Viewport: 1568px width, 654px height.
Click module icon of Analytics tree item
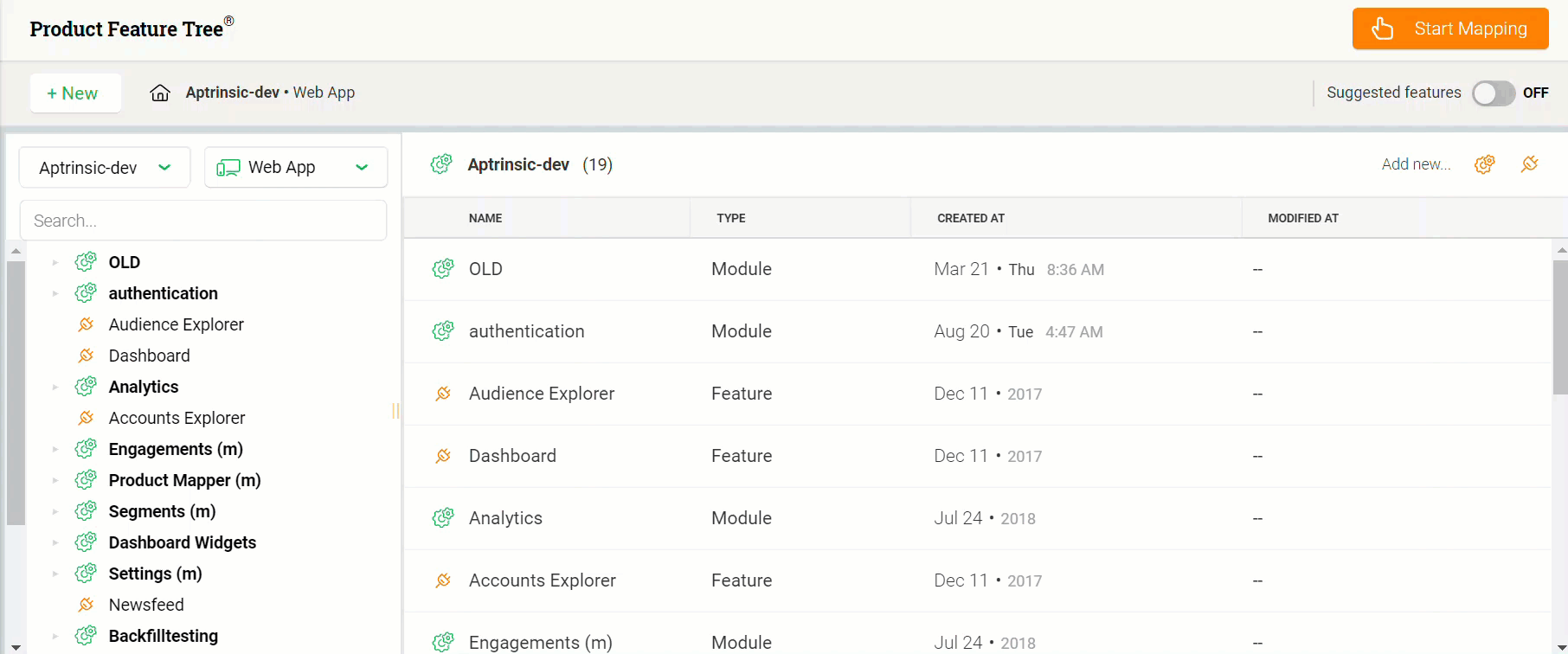coord(86,386)
